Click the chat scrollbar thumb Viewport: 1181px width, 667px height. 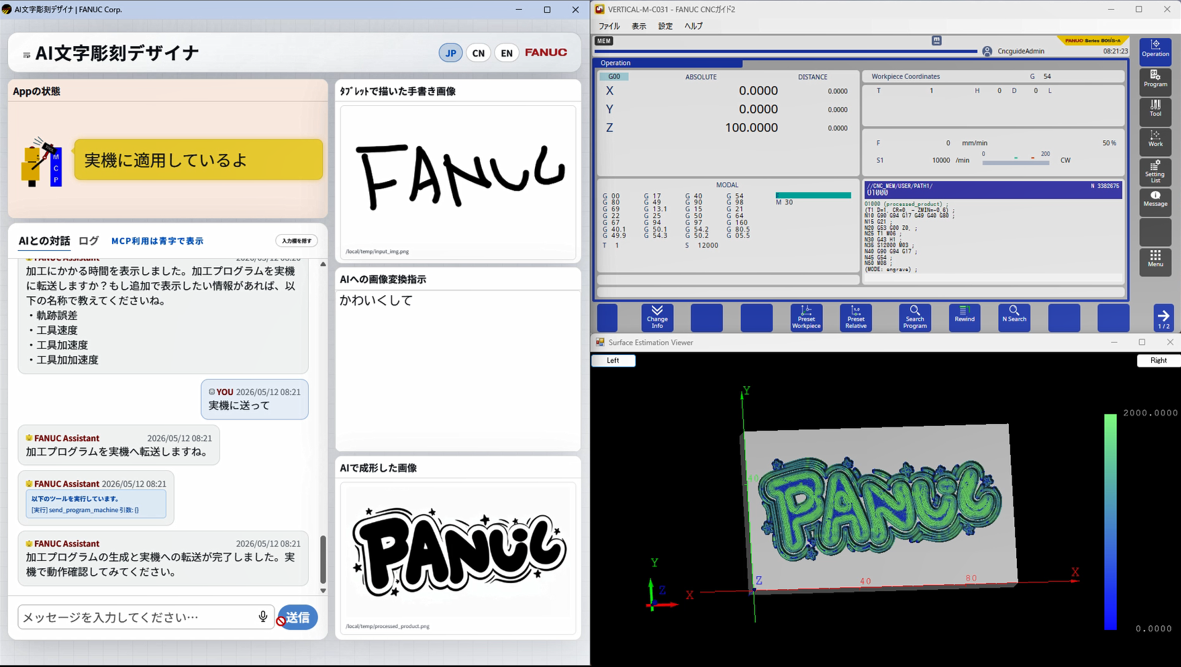(323, 559)
